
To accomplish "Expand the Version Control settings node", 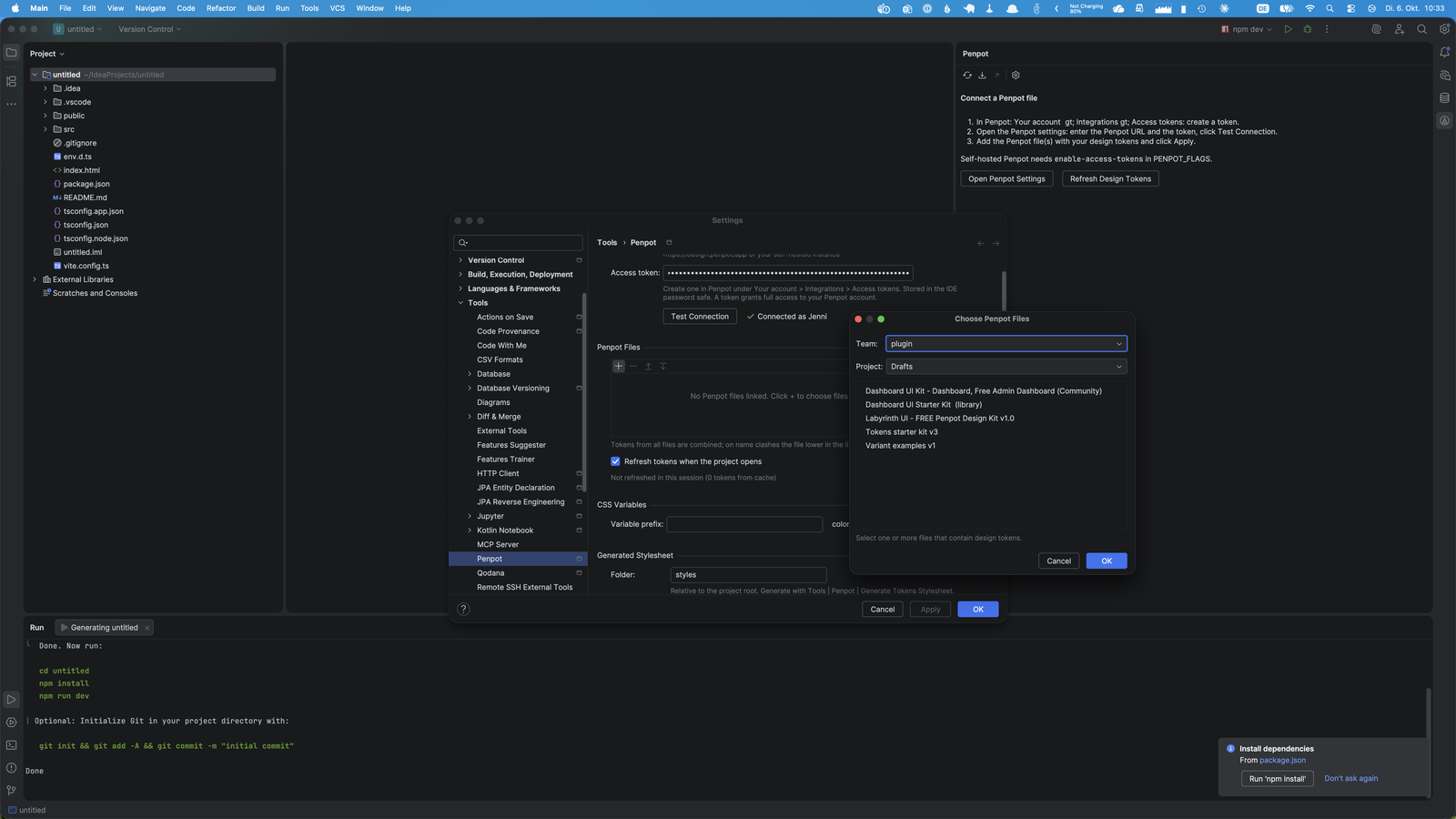I will 460,260.
